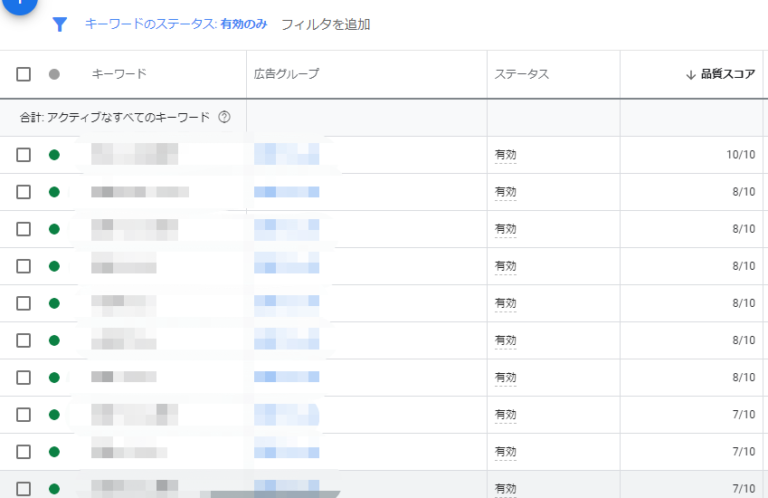Screen dimensions: 768x498
Task: Tick the select-all checkbox in the header
Action: coord(24,74)
